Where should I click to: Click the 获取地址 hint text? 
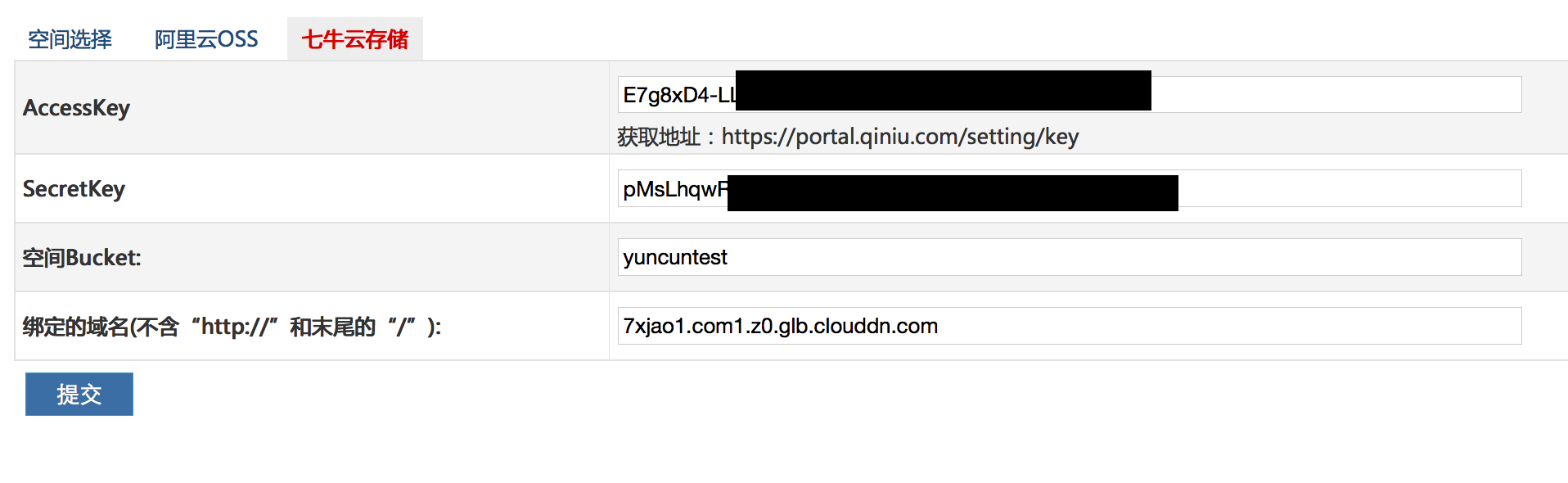click(659, 137)
